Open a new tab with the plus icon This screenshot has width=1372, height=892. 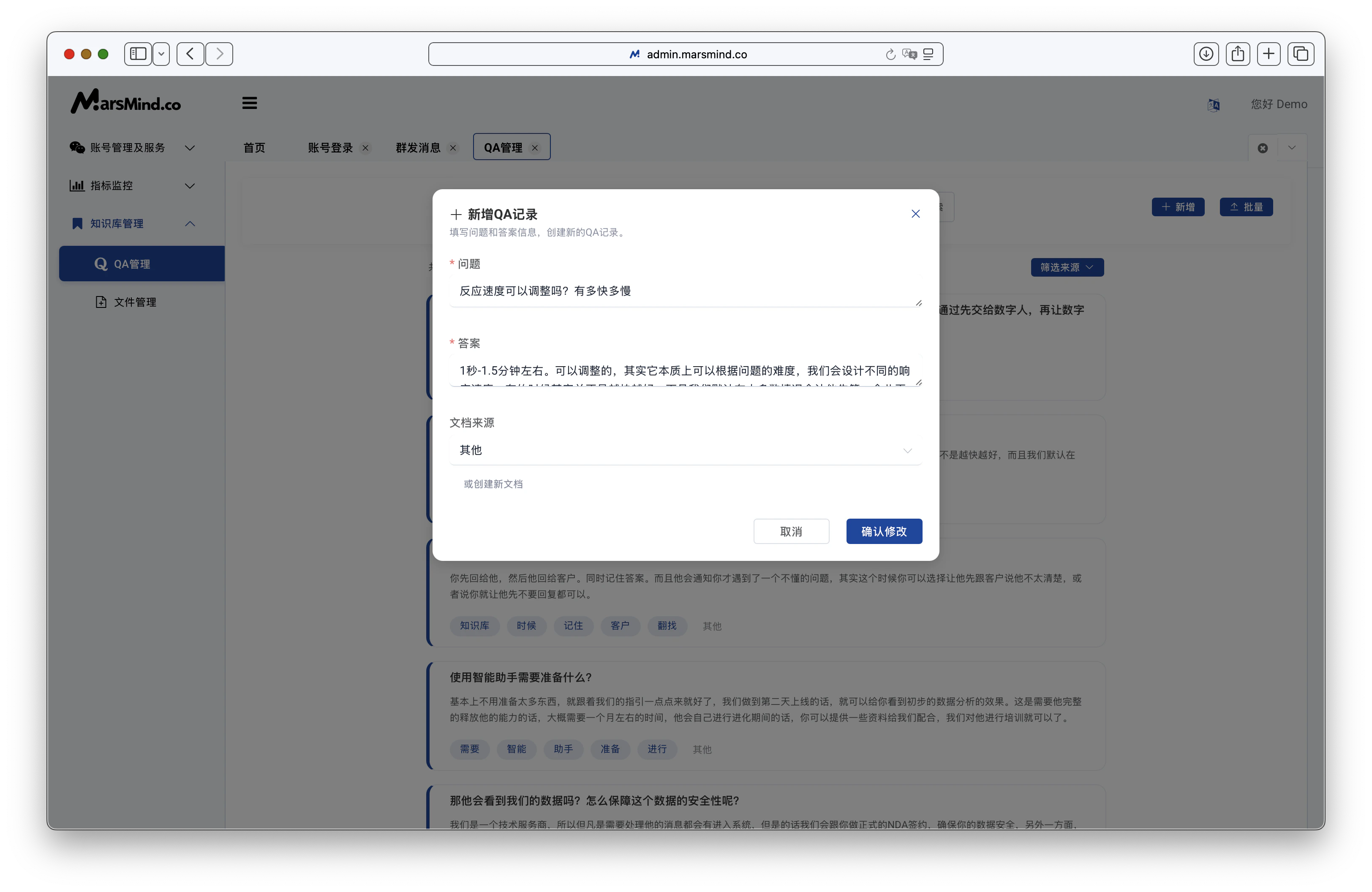coord(1269,54)
